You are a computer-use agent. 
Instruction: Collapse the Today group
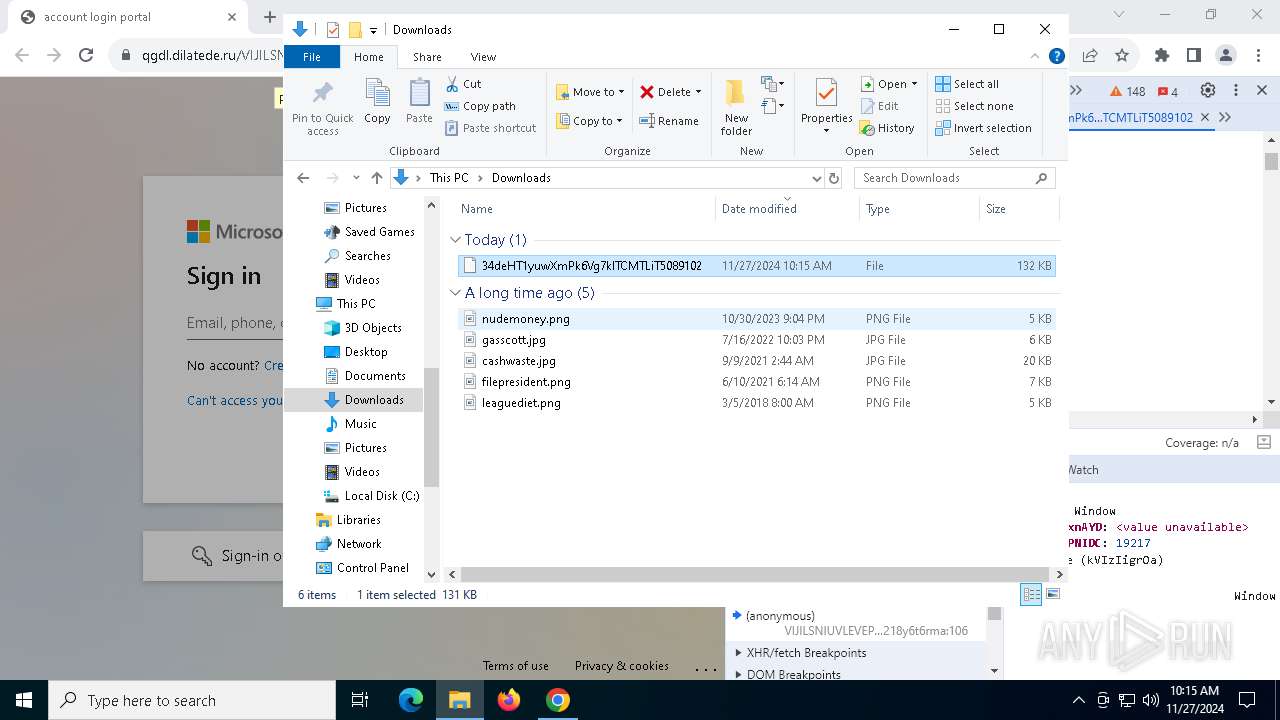(x=456, y=240)
